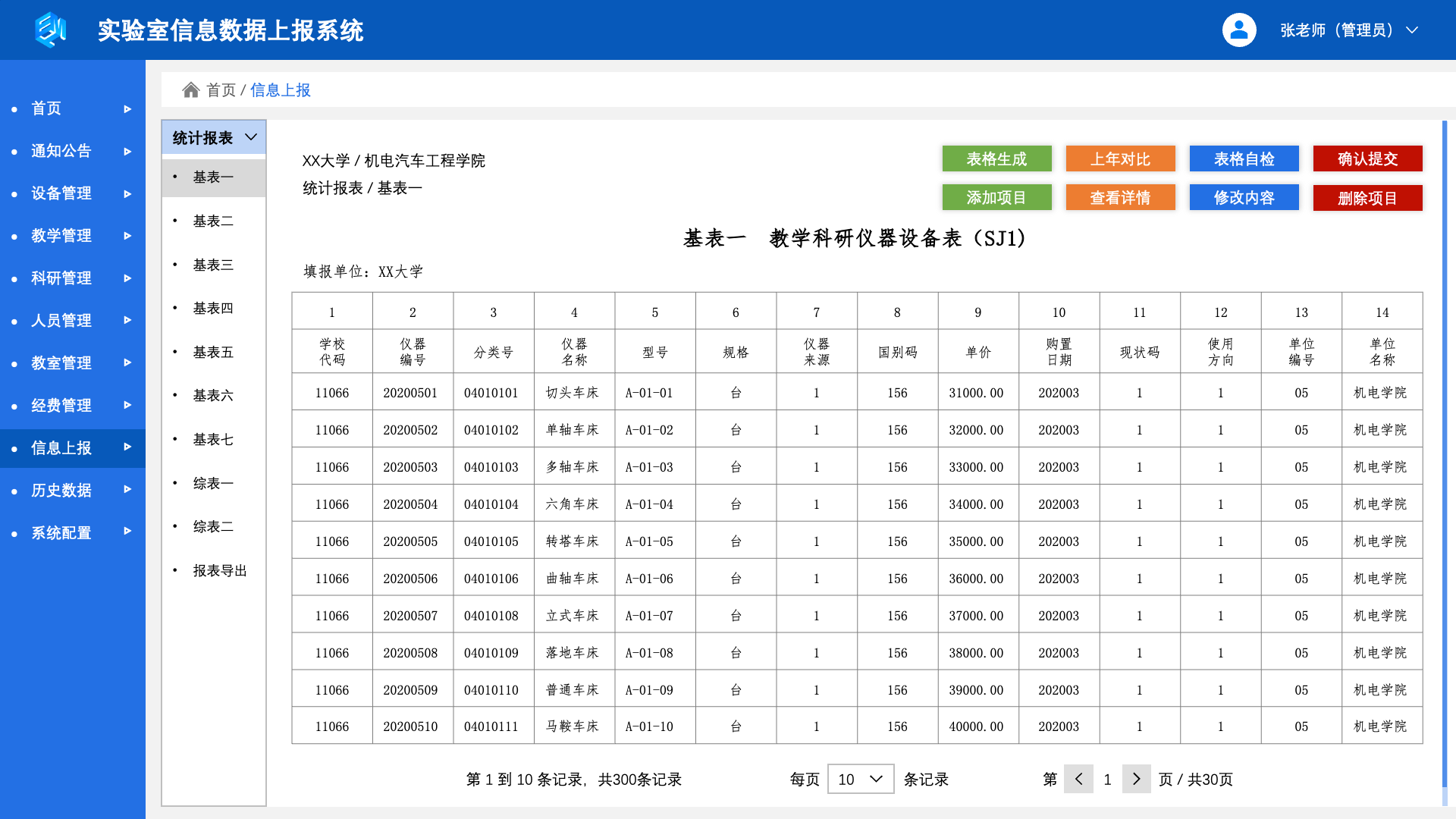Click the system logo icon
This screenshot has width=1456, height=819.
pyautogui.click(x=50, y=30)
